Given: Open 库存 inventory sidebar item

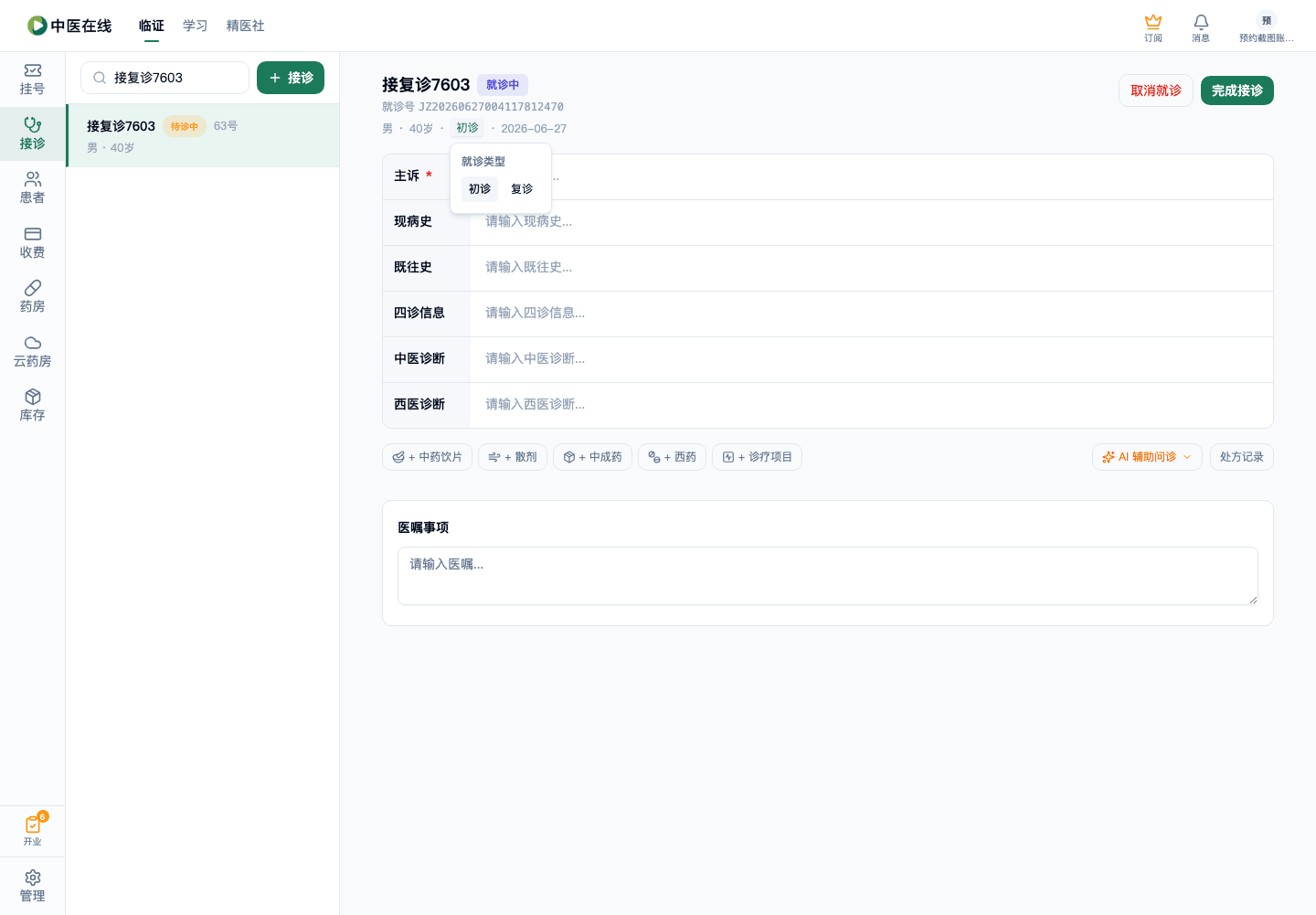Looking at the screenshot, I should click(x=32, y=406).
